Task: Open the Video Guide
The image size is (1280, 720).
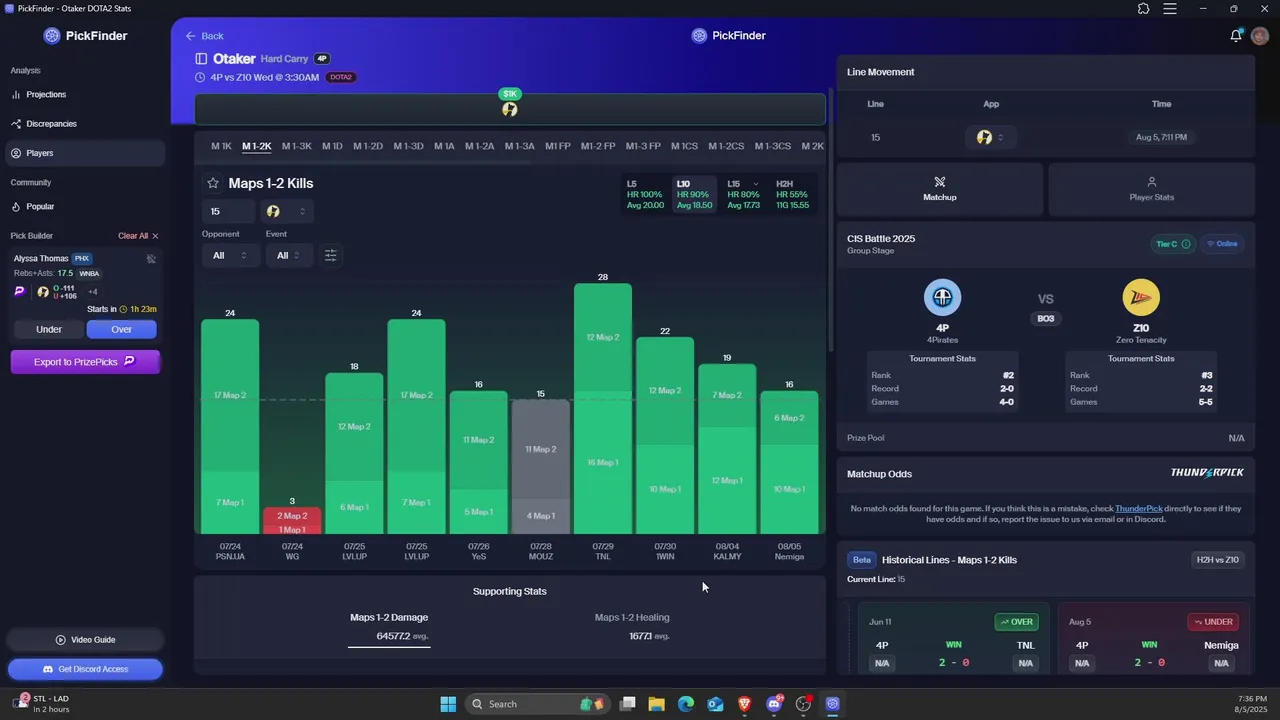Action: coord(85,640)
